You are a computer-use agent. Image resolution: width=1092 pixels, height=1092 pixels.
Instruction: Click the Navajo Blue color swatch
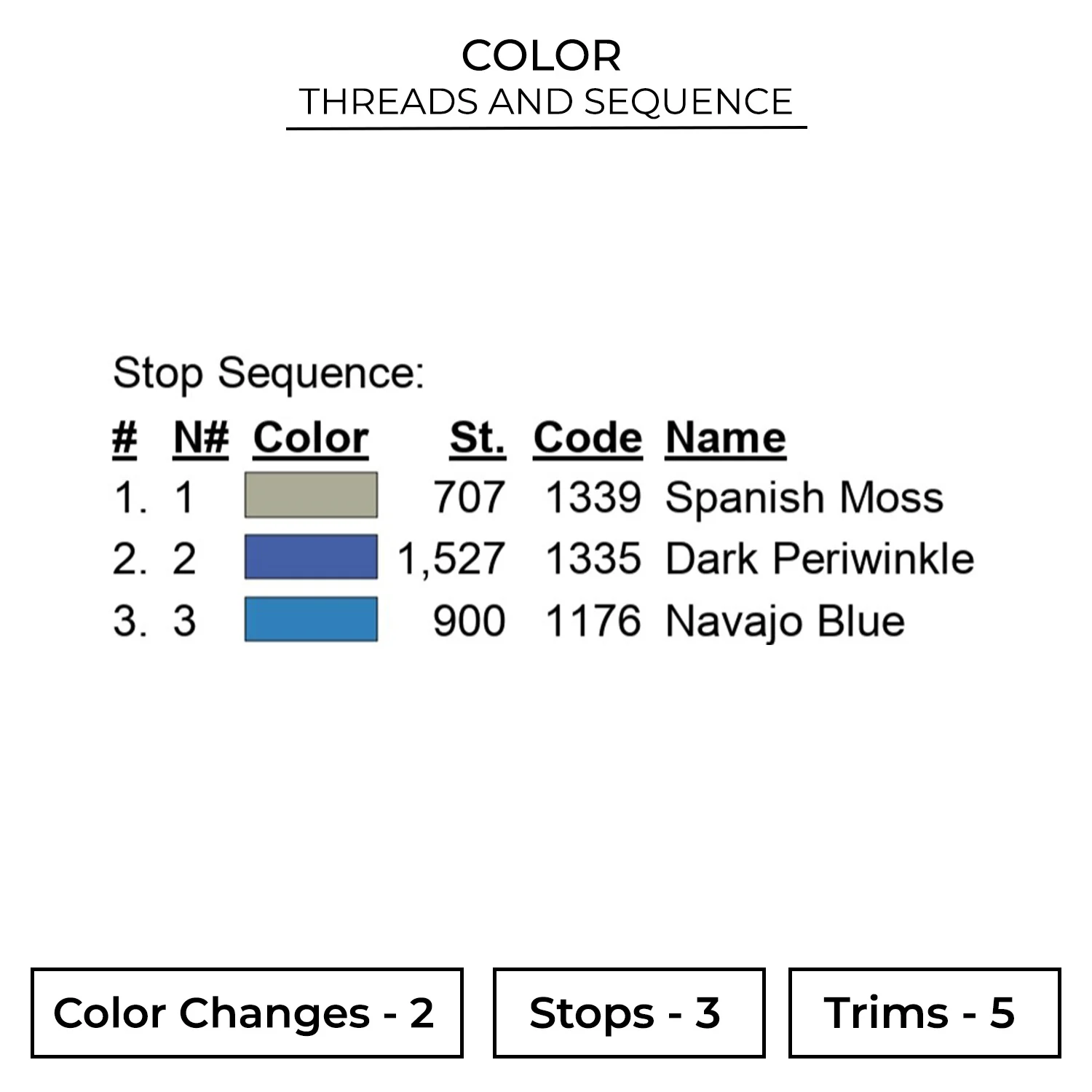[x=311, y=619]
